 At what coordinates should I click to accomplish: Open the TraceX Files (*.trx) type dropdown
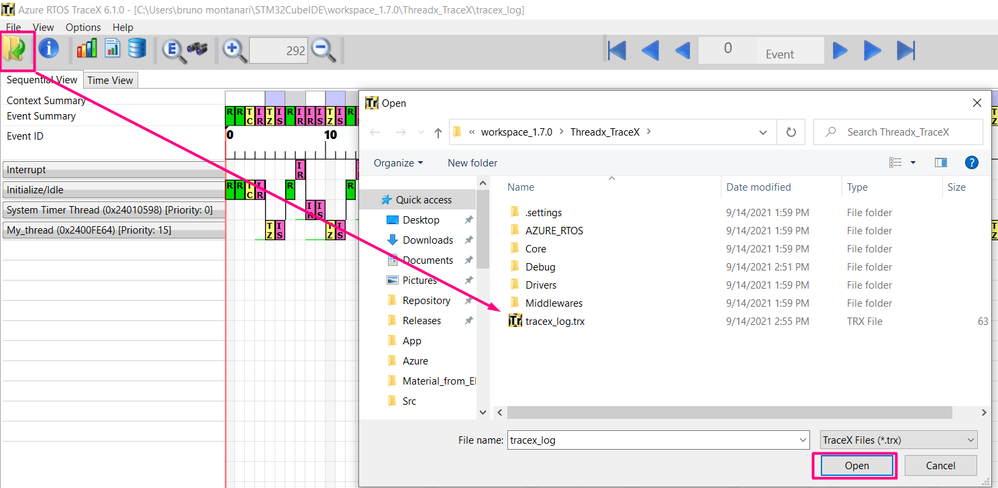coord(897,440)
